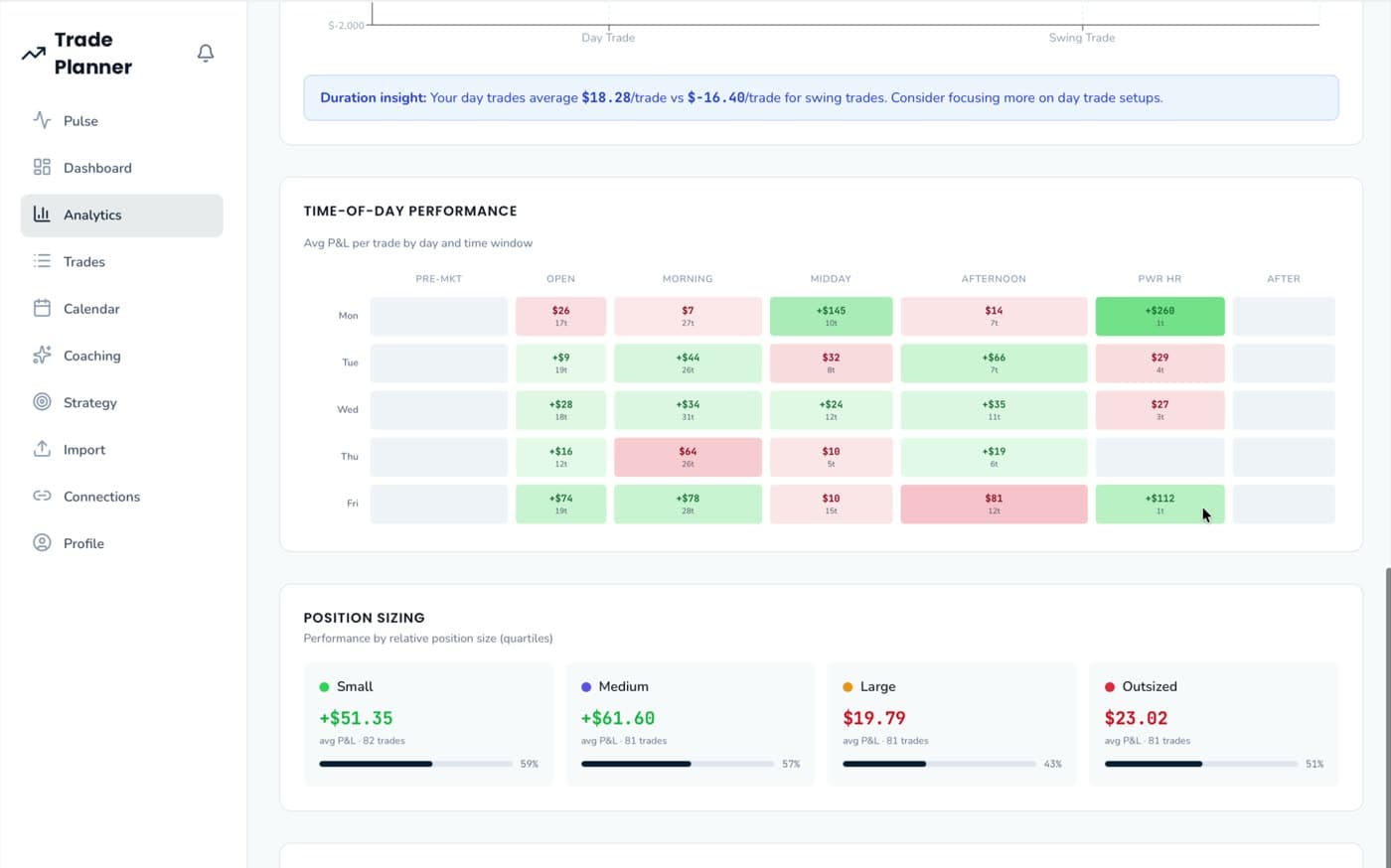Click the Calendar icon in sidebar
1391x868 pixels.
click(x=42, y=308)
